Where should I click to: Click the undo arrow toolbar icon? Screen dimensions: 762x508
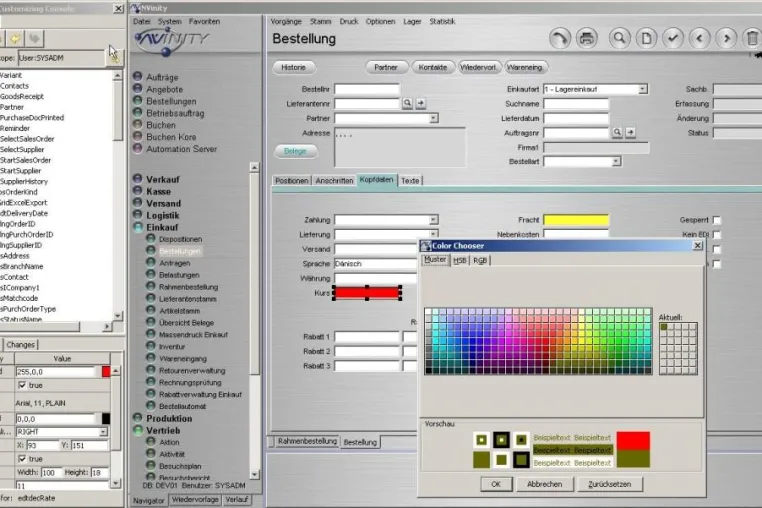pyautogui.click(x=560, y=38)
